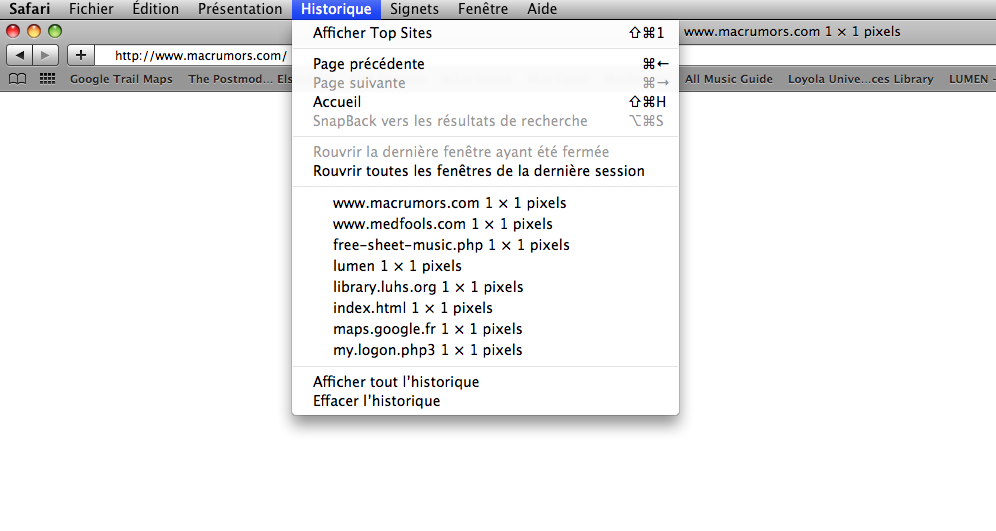
Task: Click the macrumors URL address field
Action: (x=194, y=55)
